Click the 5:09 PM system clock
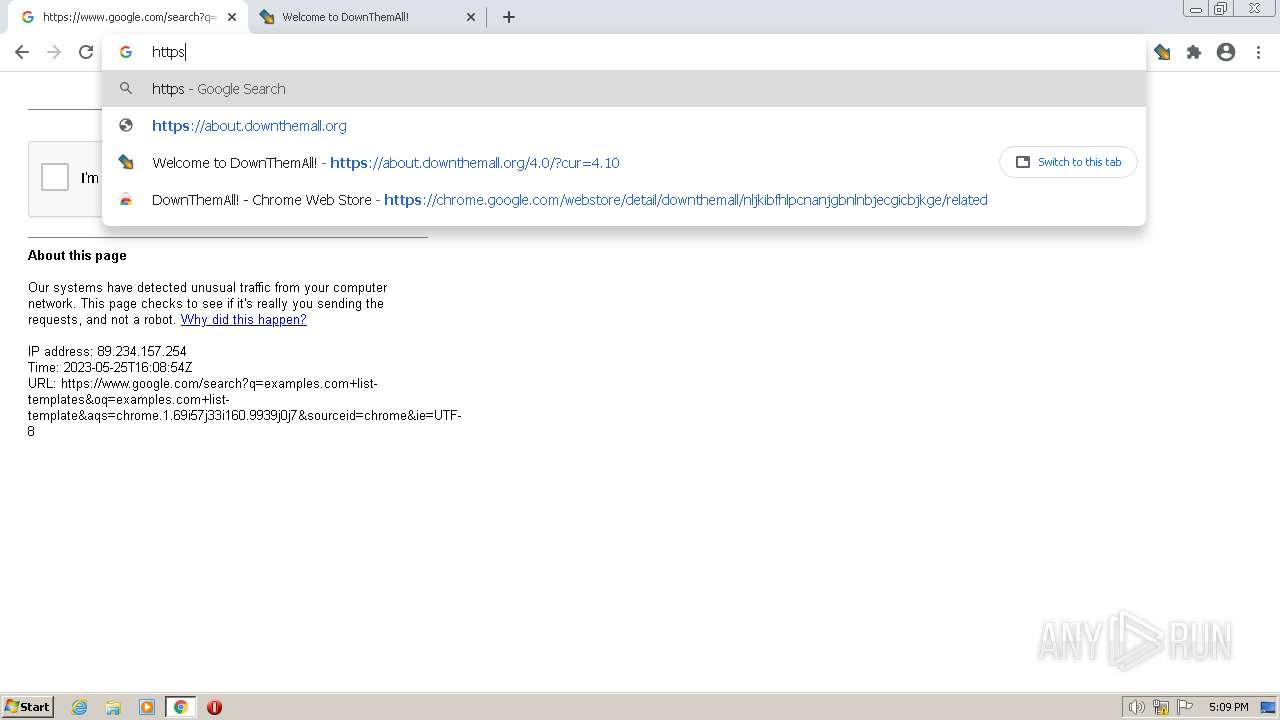The image size is (1280, 720). tap(1228, 707)
